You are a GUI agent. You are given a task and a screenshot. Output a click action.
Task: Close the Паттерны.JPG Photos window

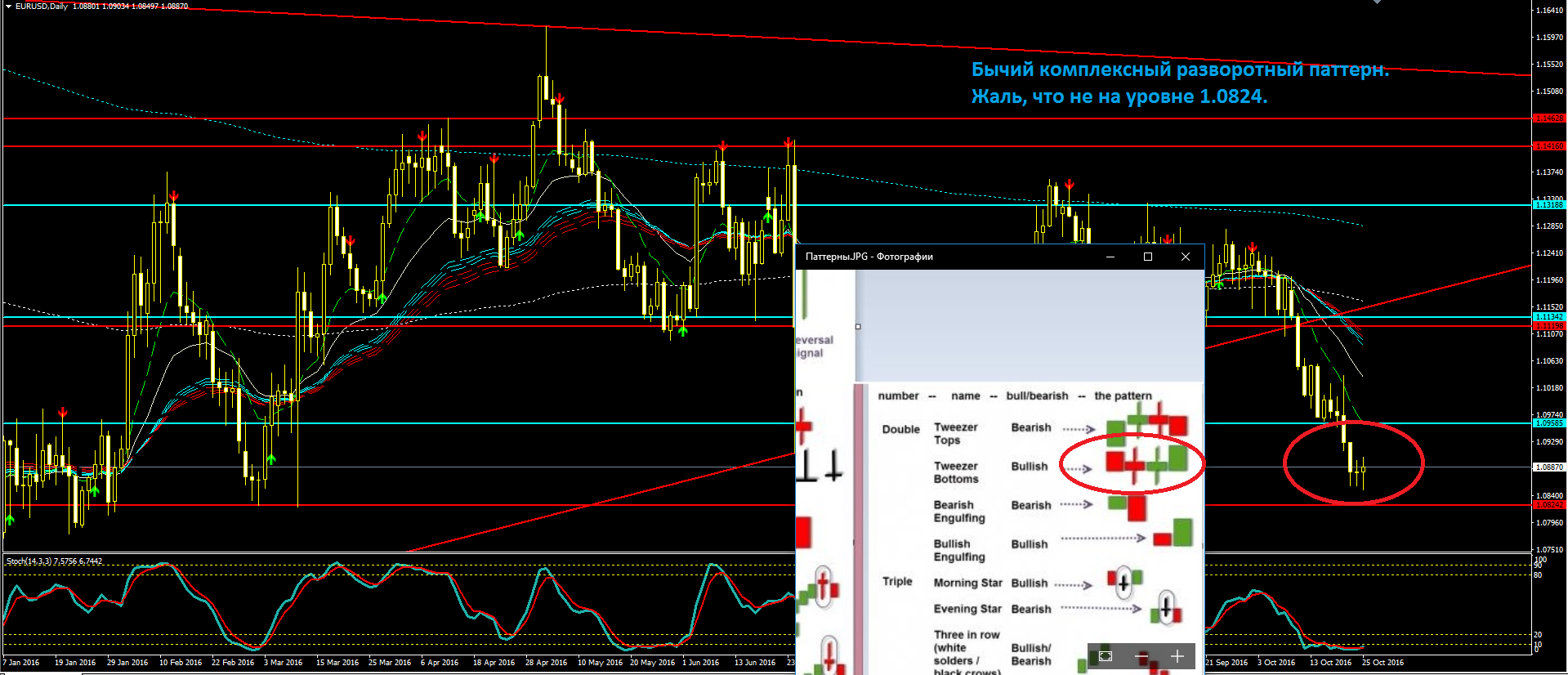tap(1186, 257)
